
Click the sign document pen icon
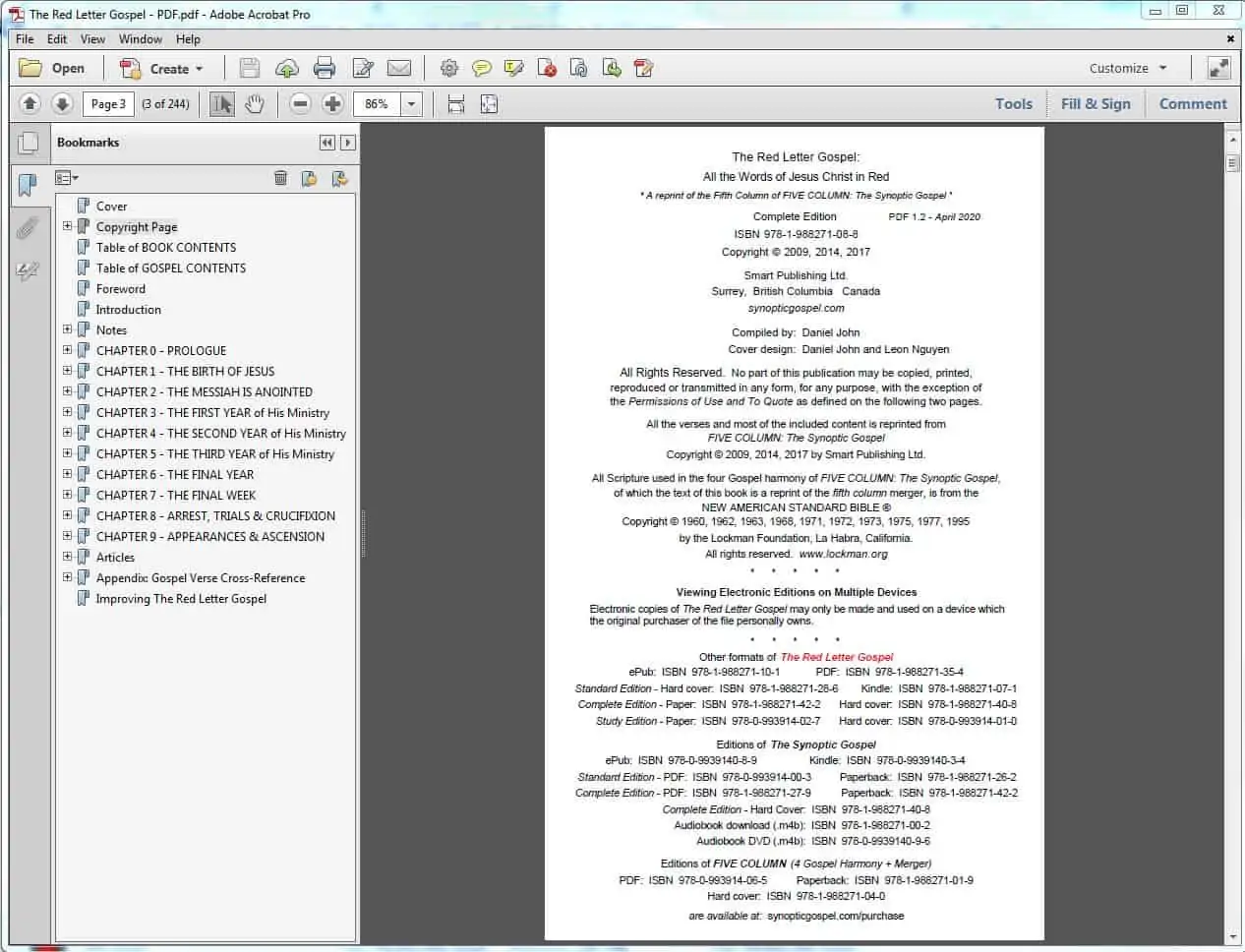pyautogui.click(x=644, y=68)
